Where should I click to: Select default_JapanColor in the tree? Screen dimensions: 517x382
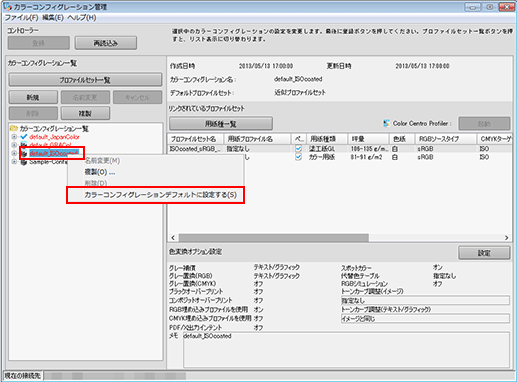(54, 137)
